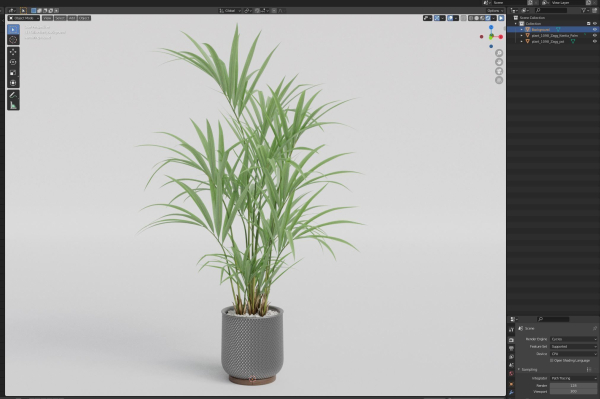This screenshot has height=399, width=600.
Task: Switch to material preview shading
Action: point(482,18)
